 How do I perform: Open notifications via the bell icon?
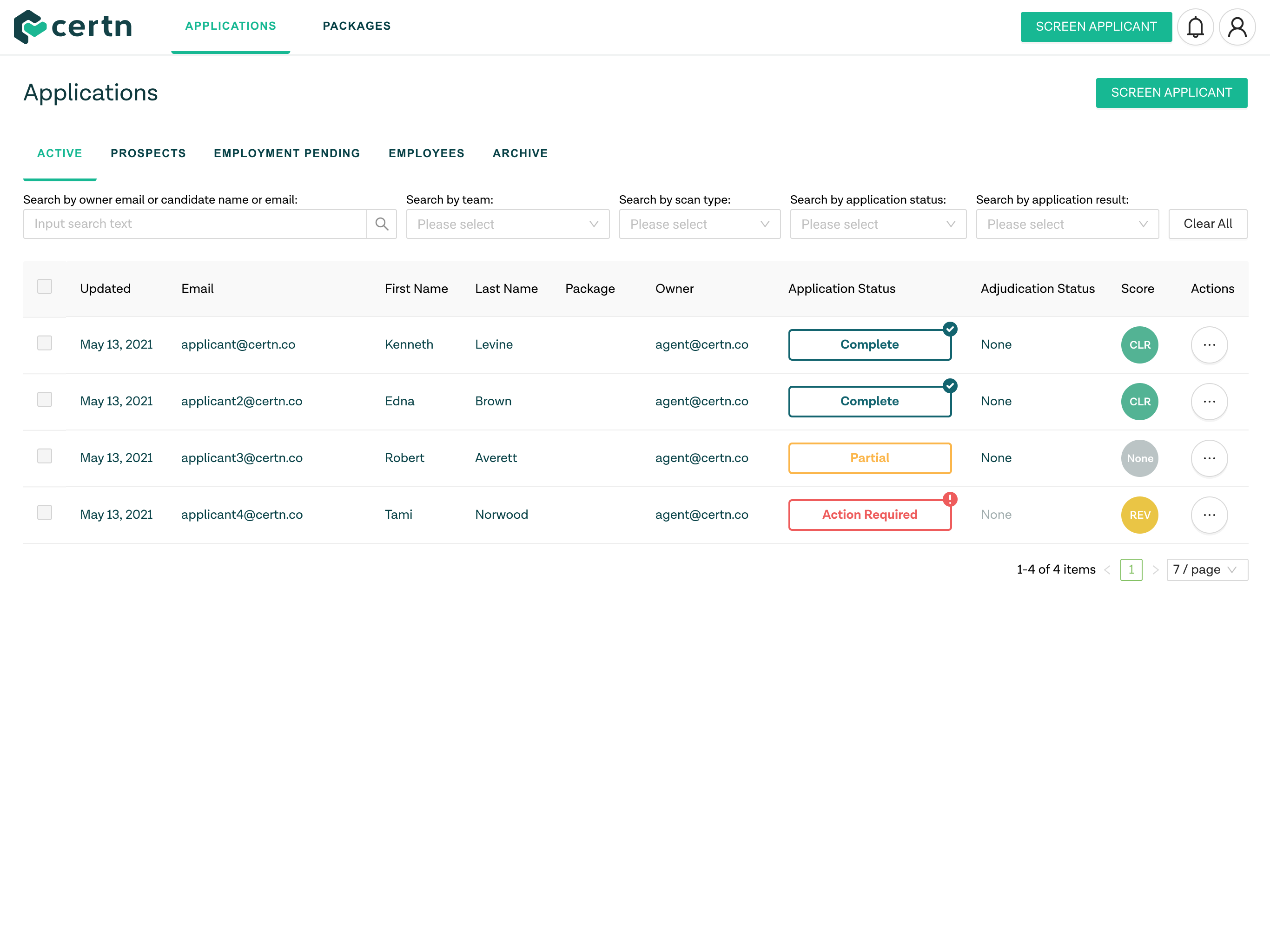pyautogui.click(x=1196, y=26)
